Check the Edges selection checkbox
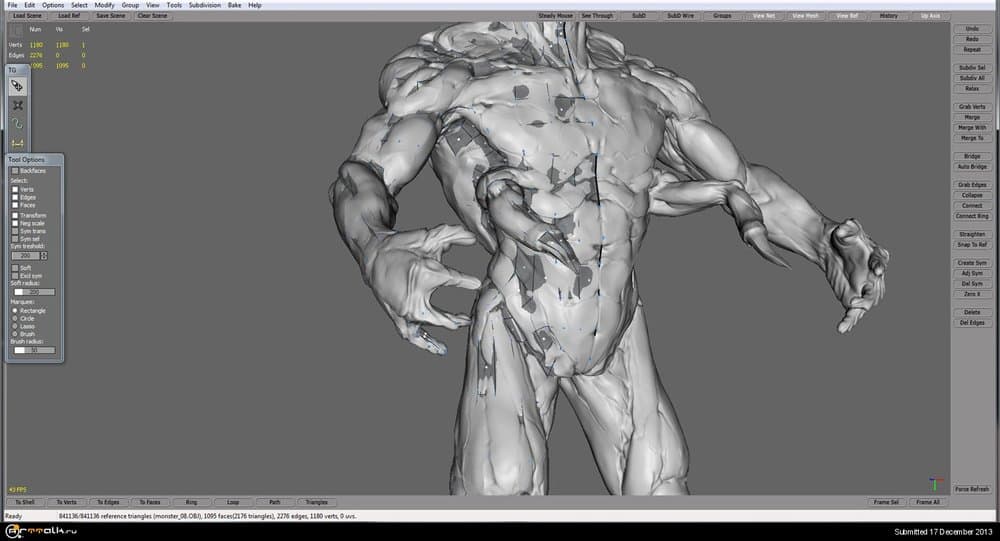Image resolution: width=1000 pixels, height=541 pixels. 15,197
